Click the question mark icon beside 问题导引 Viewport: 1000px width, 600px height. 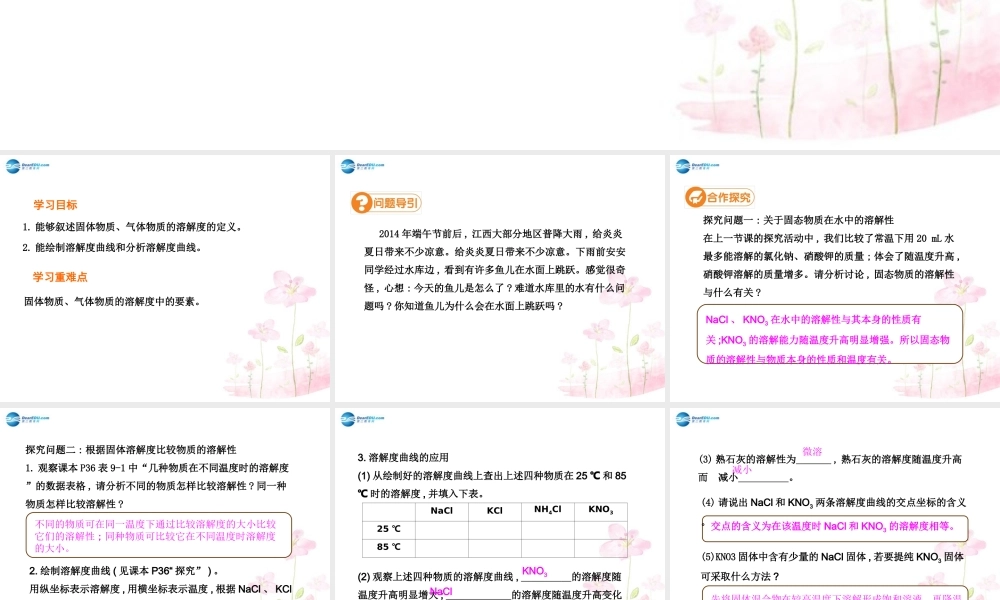click(x=359, y=201)
